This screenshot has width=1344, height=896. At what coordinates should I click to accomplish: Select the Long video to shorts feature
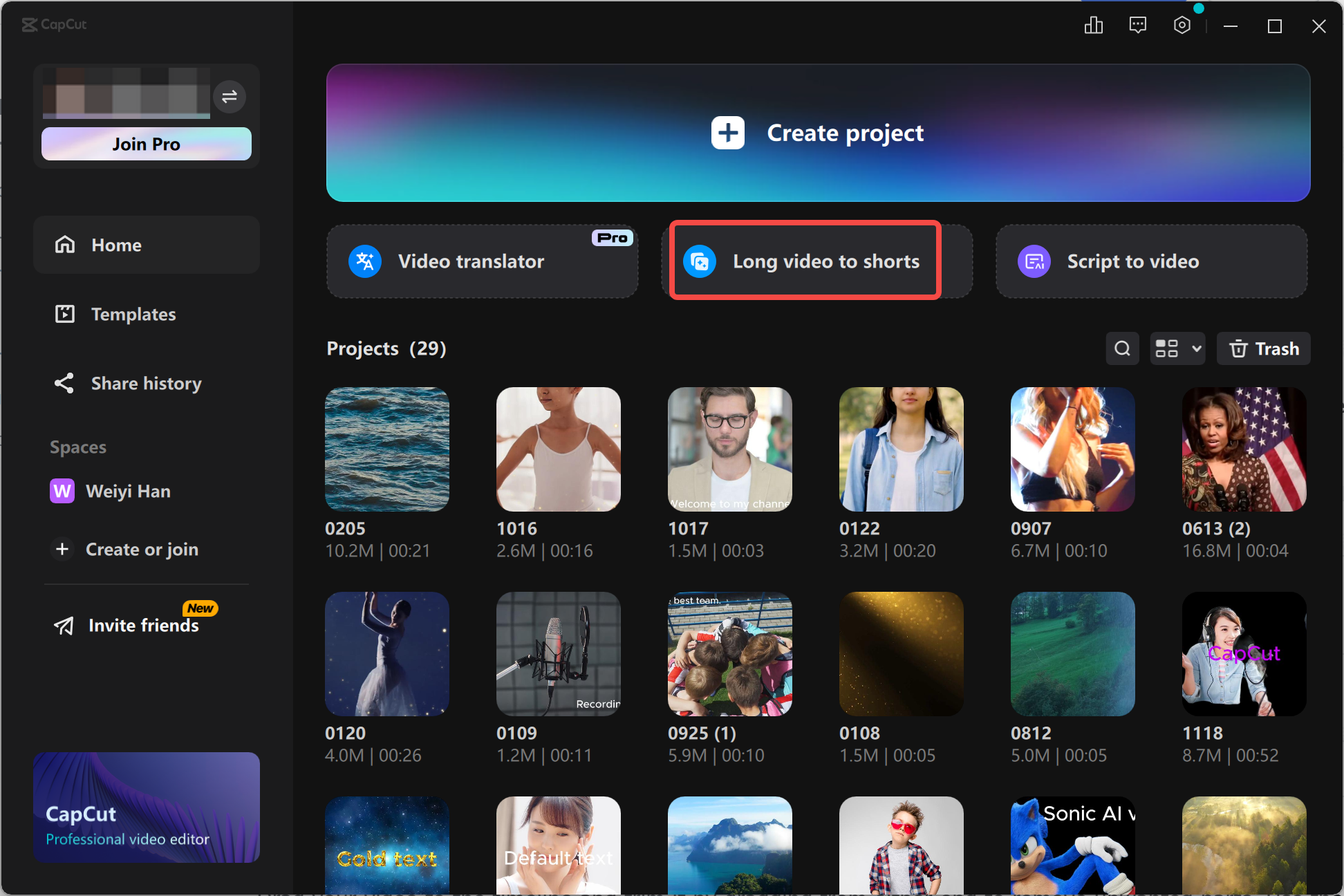tap(804, 261)
